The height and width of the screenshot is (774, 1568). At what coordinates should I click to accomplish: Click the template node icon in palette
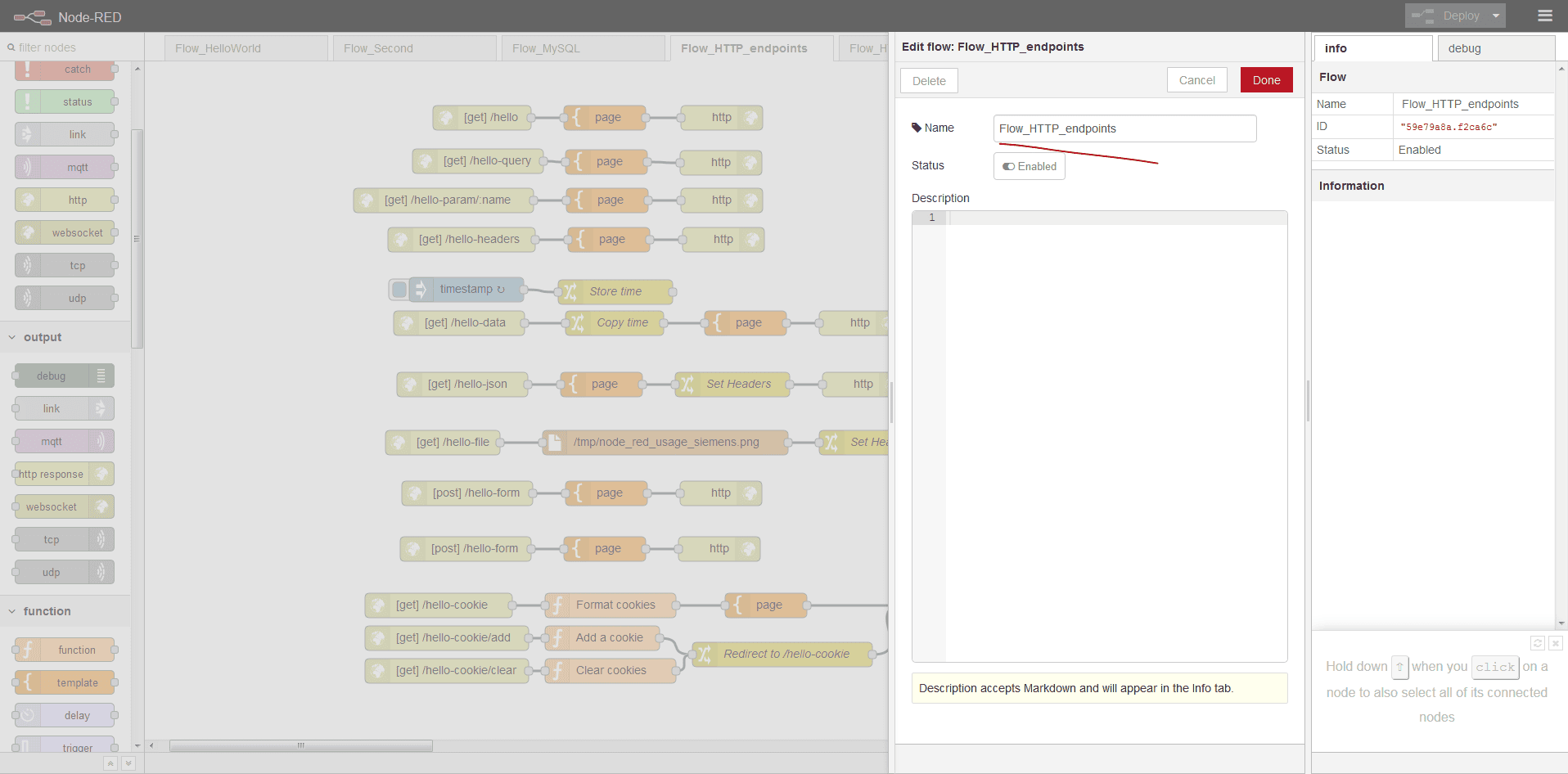28,682
